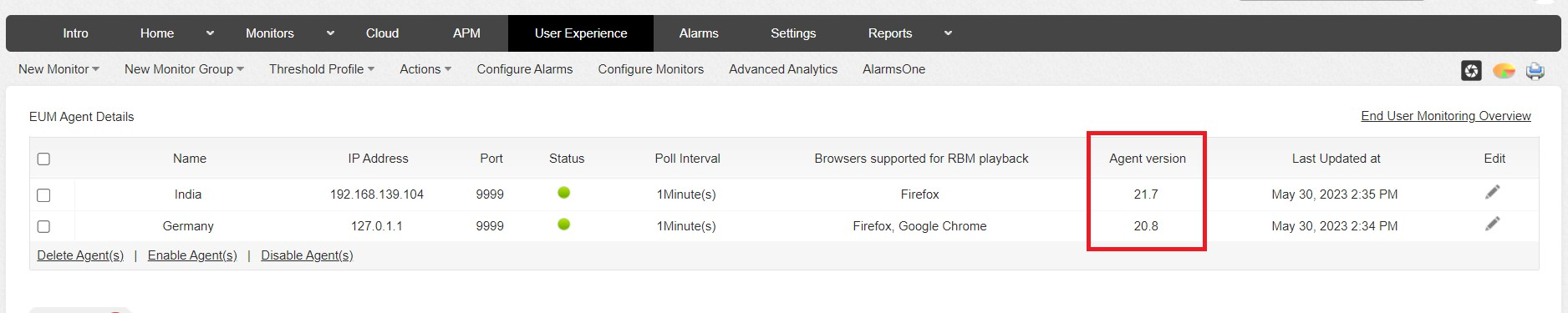The width and height of the screenshot is (1568, 313).
Task: Open the Threshold Profile dropdown
Action: (x=322, y=69)
